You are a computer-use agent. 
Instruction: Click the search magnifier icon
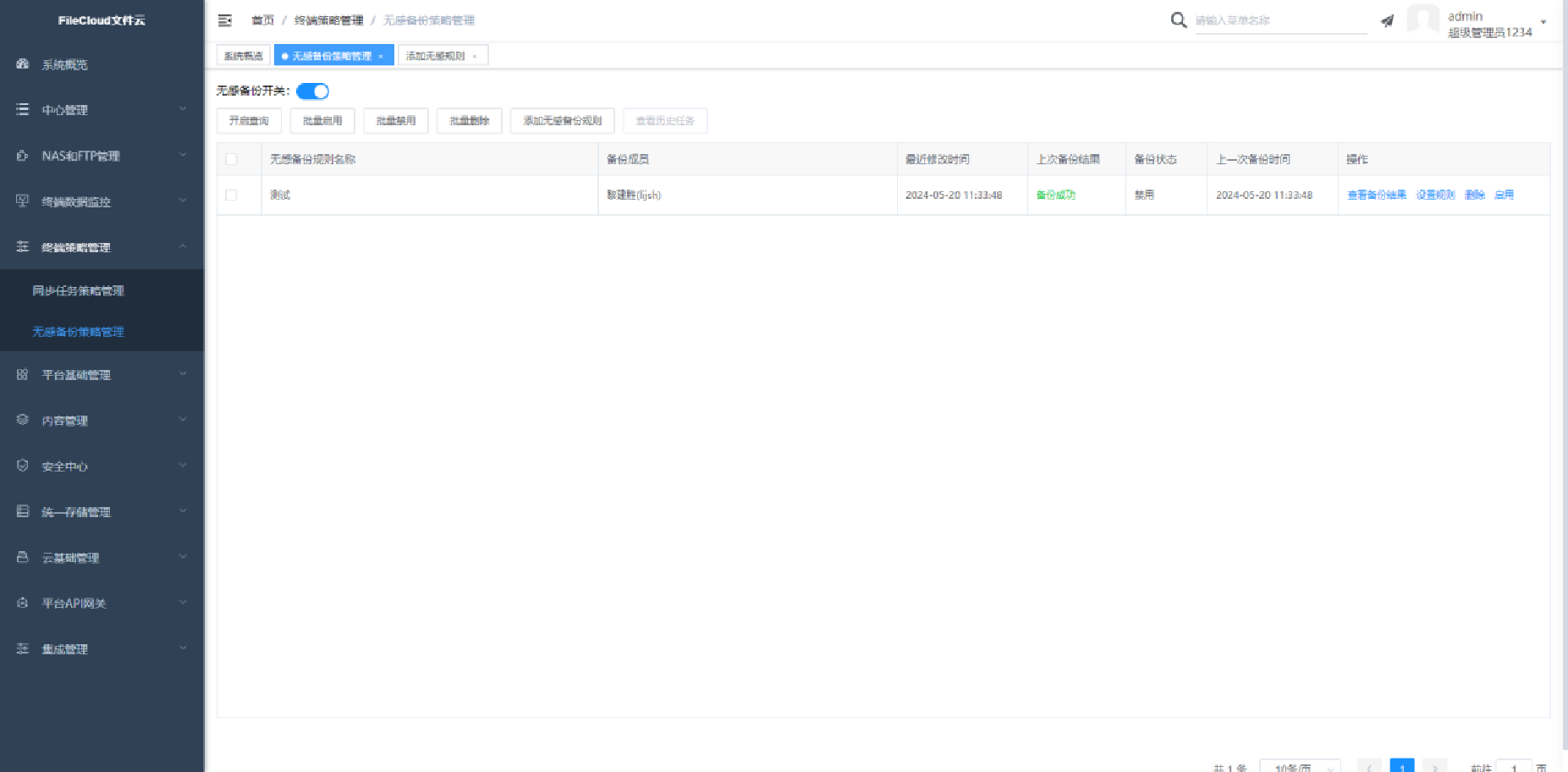1178,20
